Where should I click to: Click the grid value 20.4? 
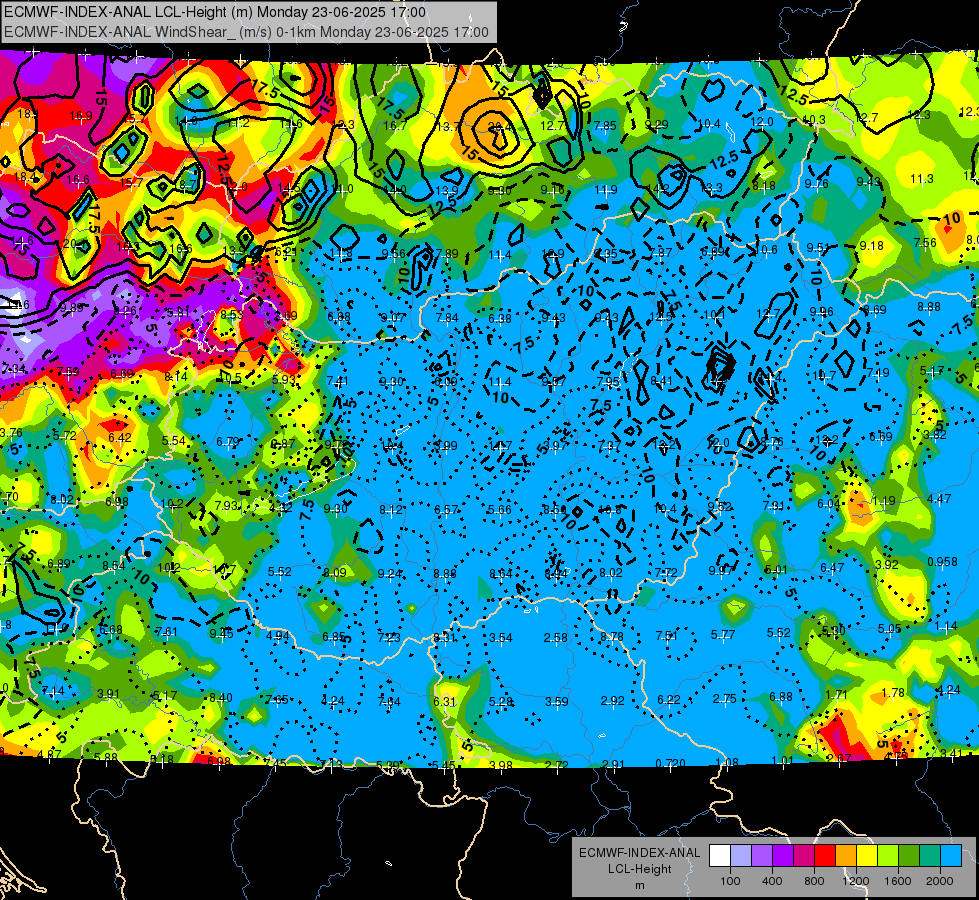tap(498, 127)
